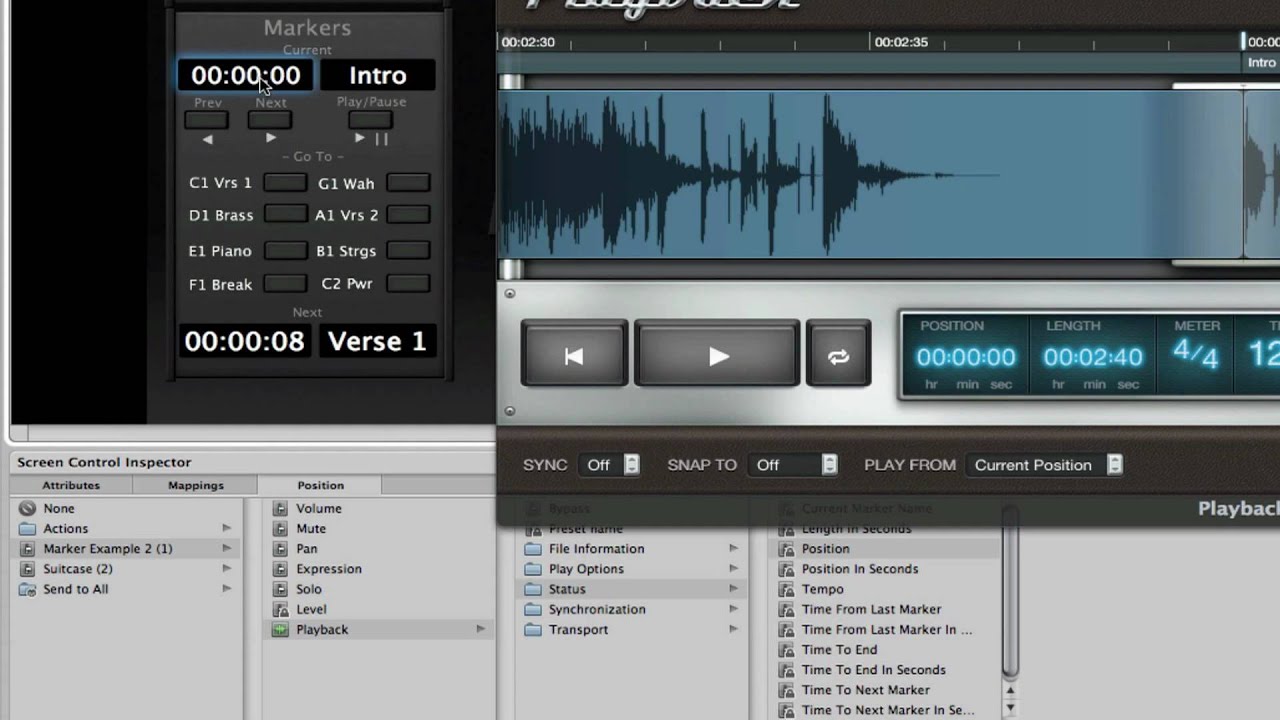The width and height of the screenshot is (1280, 720).
Task: Expand arrow for Actions row
Action: click(226, 529)
